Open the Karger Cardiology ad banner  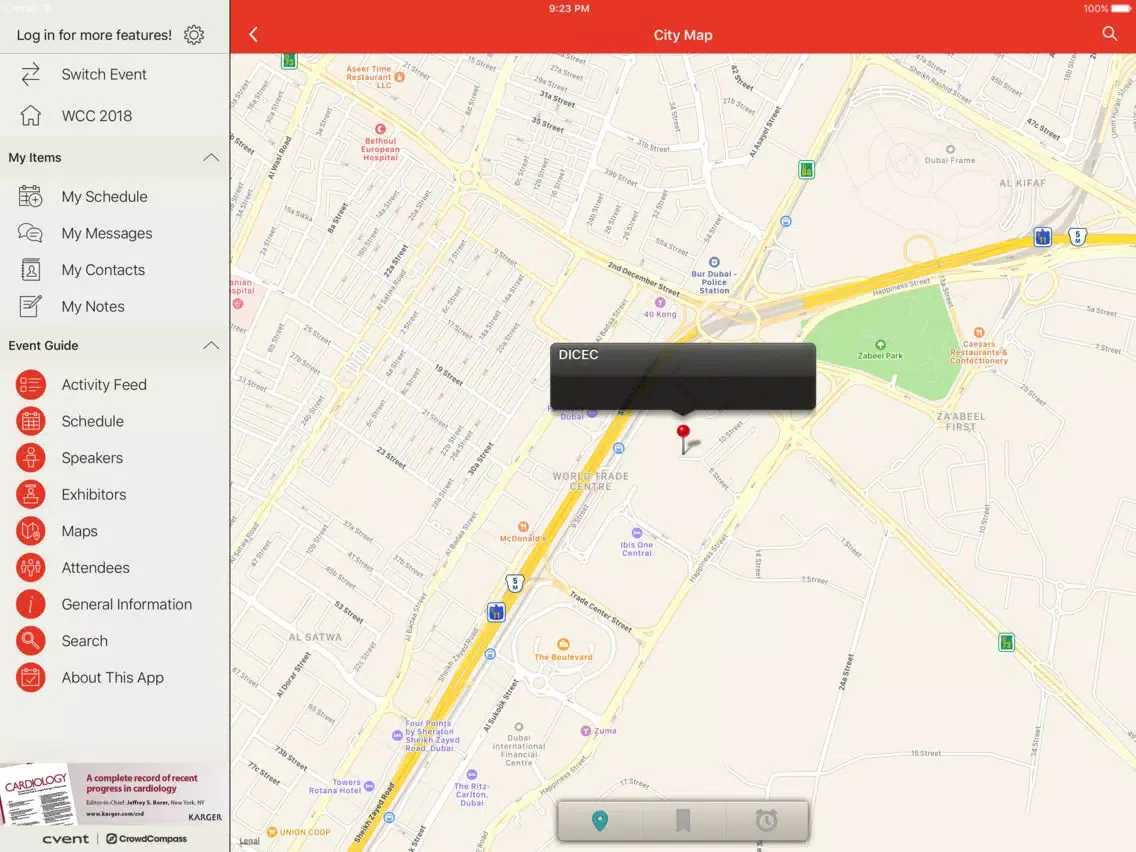tap(114, 793)
